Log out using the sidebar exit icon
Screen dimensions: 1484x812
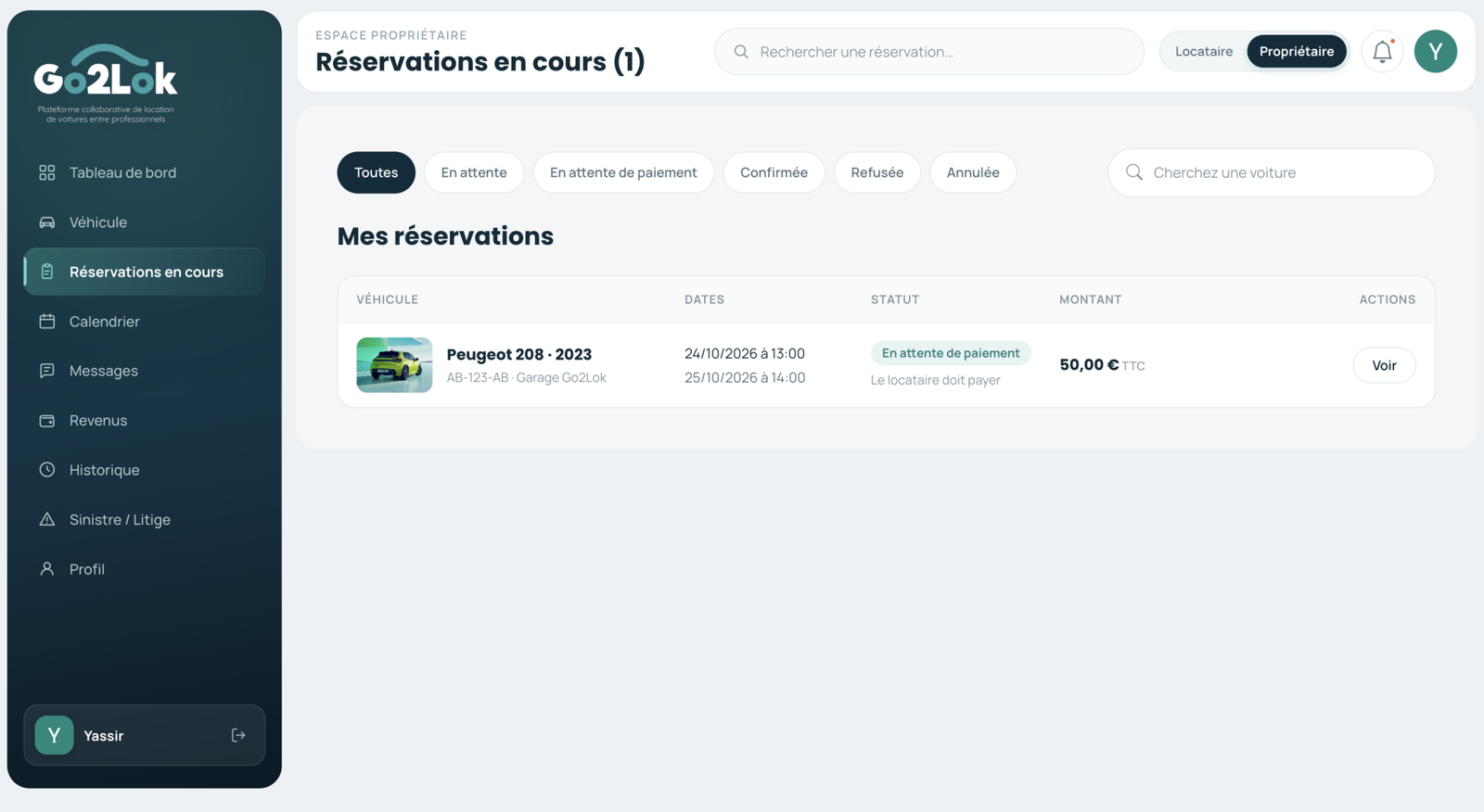[238, 735]
